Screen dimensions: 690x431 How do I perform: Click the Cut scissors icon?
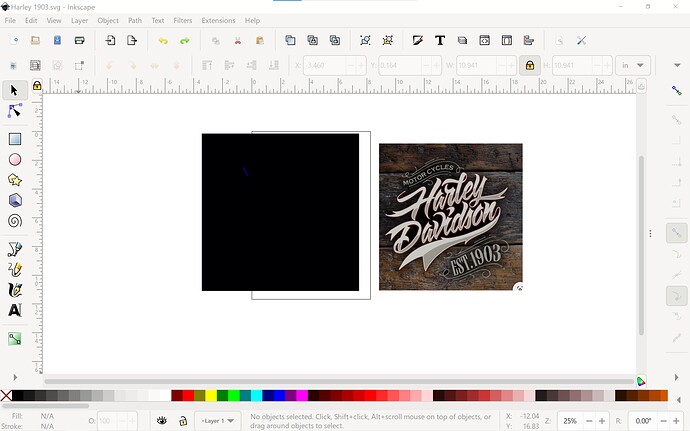pyautogui.click(x=238, y=41)
